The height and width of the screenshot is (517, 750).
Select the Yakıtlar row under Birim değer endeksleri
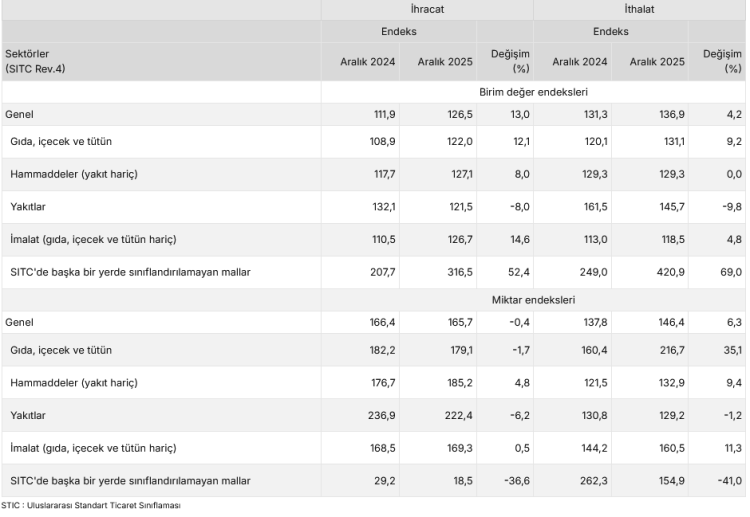pos(29,207)
